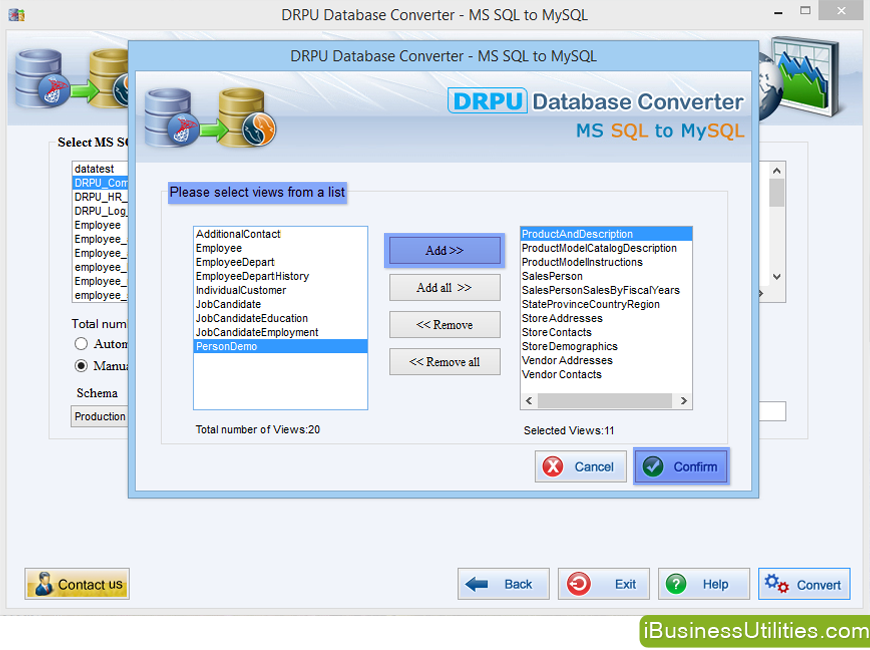Click the Back button in main window
This screenshot has height=650, width=870.
tap(503, 584)
